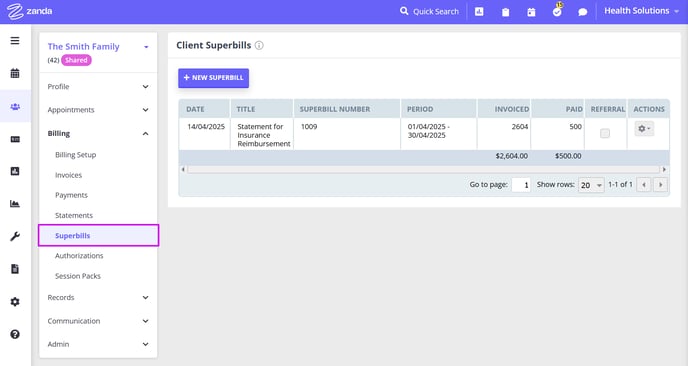This screenshot has width=688, height=366.
Task: Tick the Referral checkbox for superbill 1009
Action: (605, 133)
